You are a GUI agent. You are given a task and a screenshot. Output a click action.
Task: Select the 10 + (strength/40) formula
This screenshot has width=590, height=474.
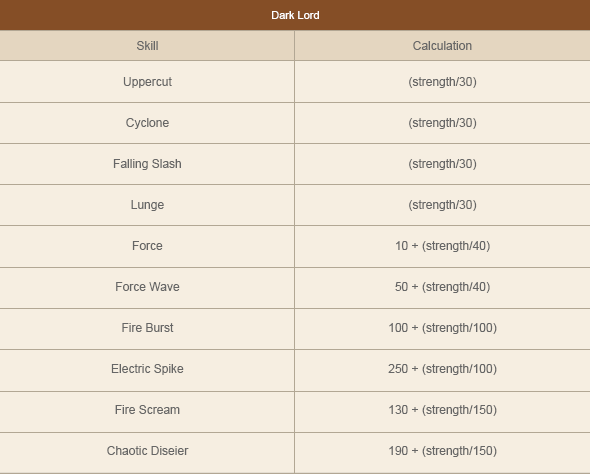(442, 246)
